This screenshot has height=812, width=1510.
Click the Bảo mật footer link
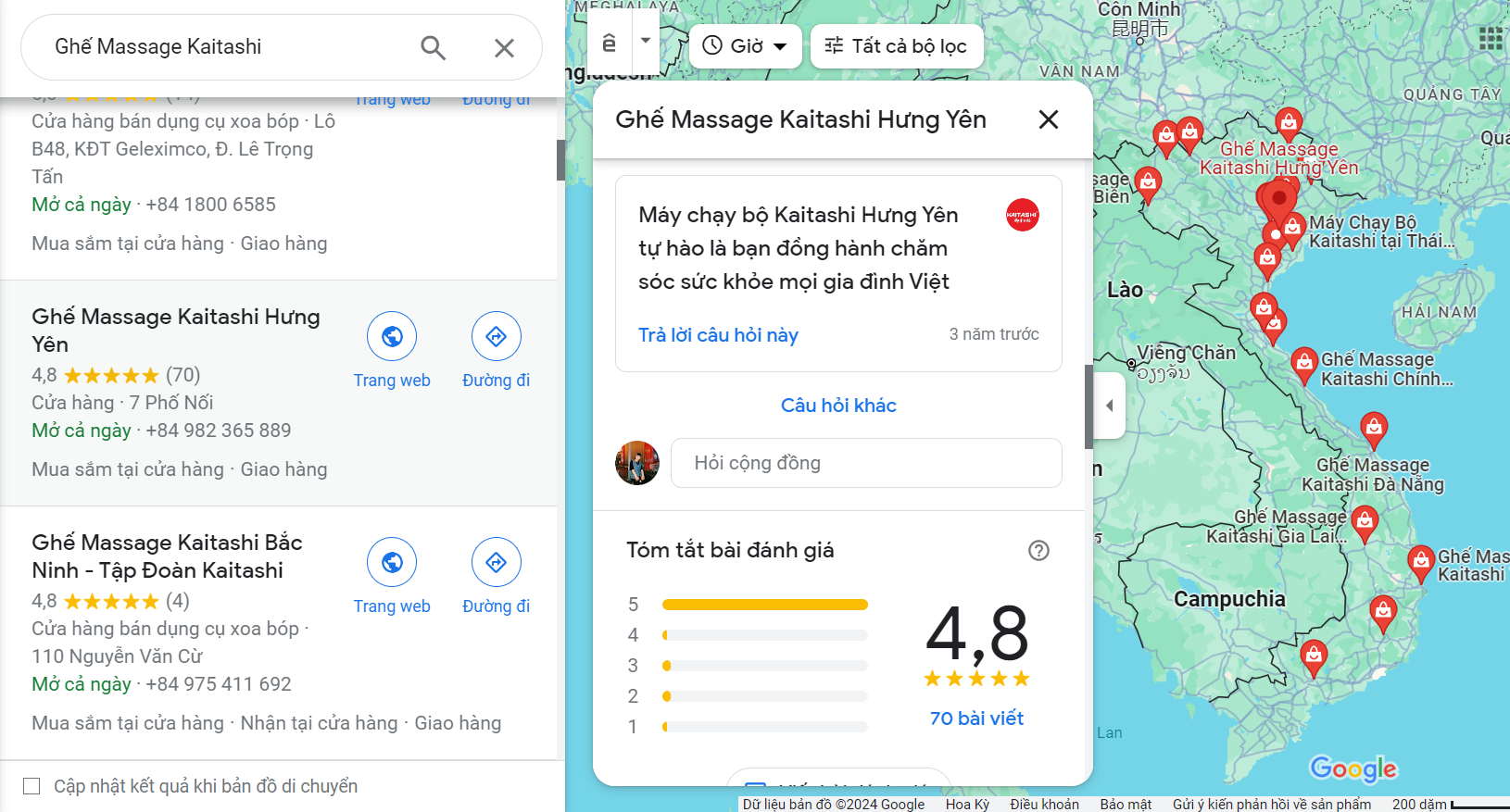1126,804
